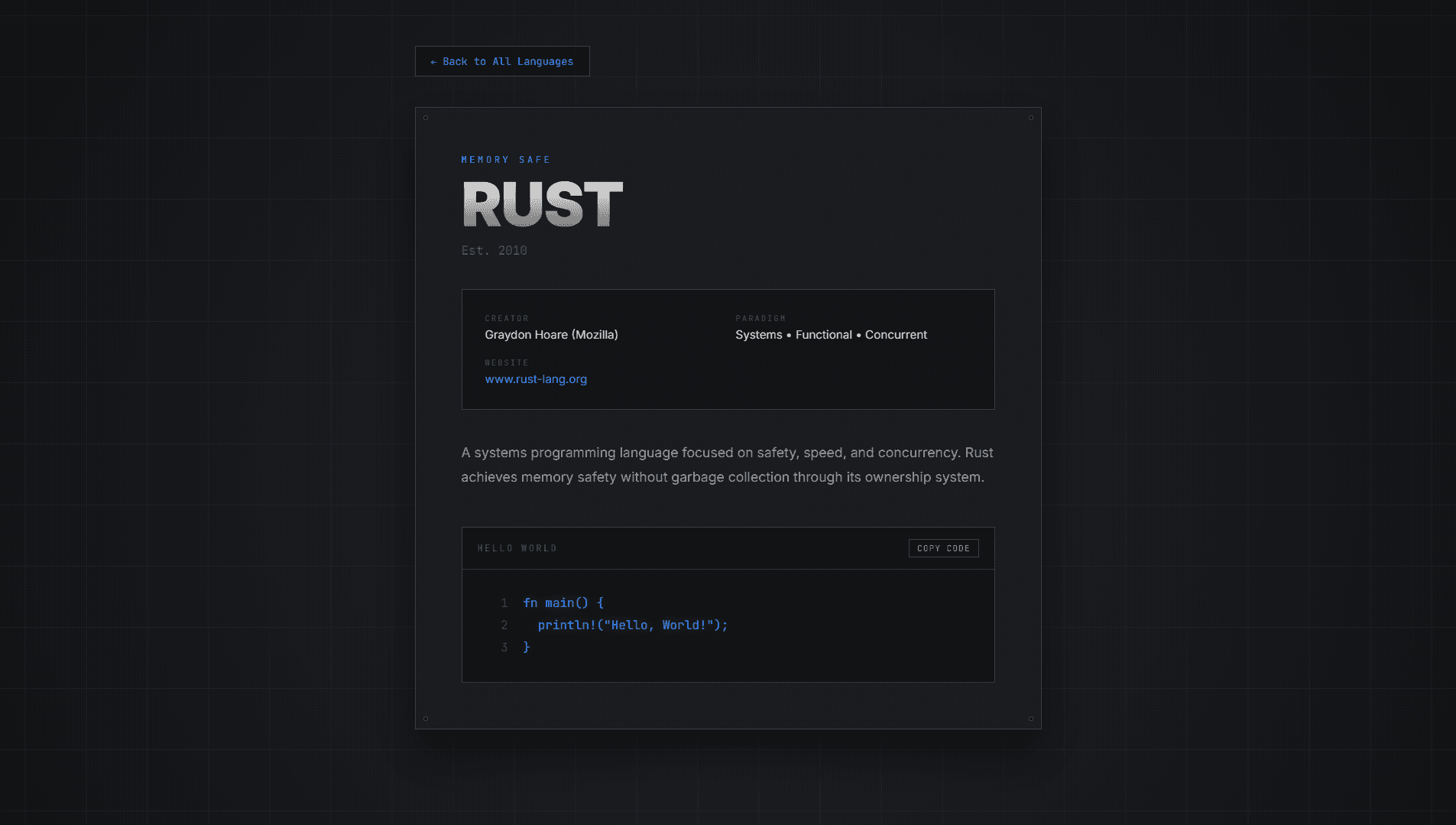Select the MEMORY SAFE tag label

point(506,160)
